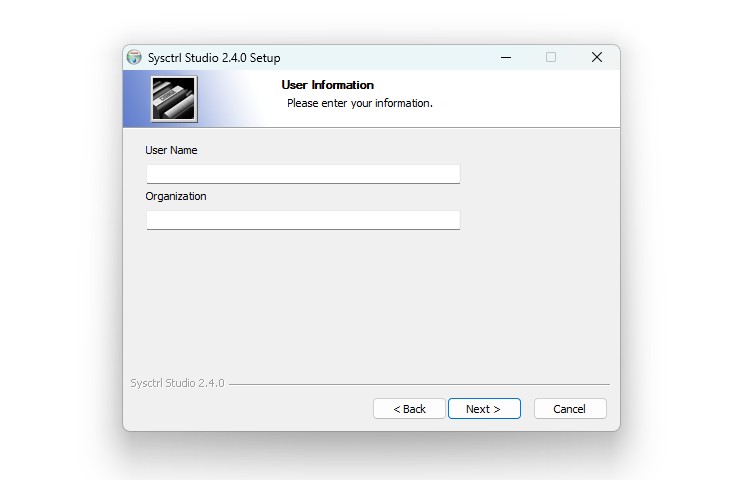Click the 'User Name' label
The height and width of the screenshot is (480, 734).
click(x=171, y=150)
